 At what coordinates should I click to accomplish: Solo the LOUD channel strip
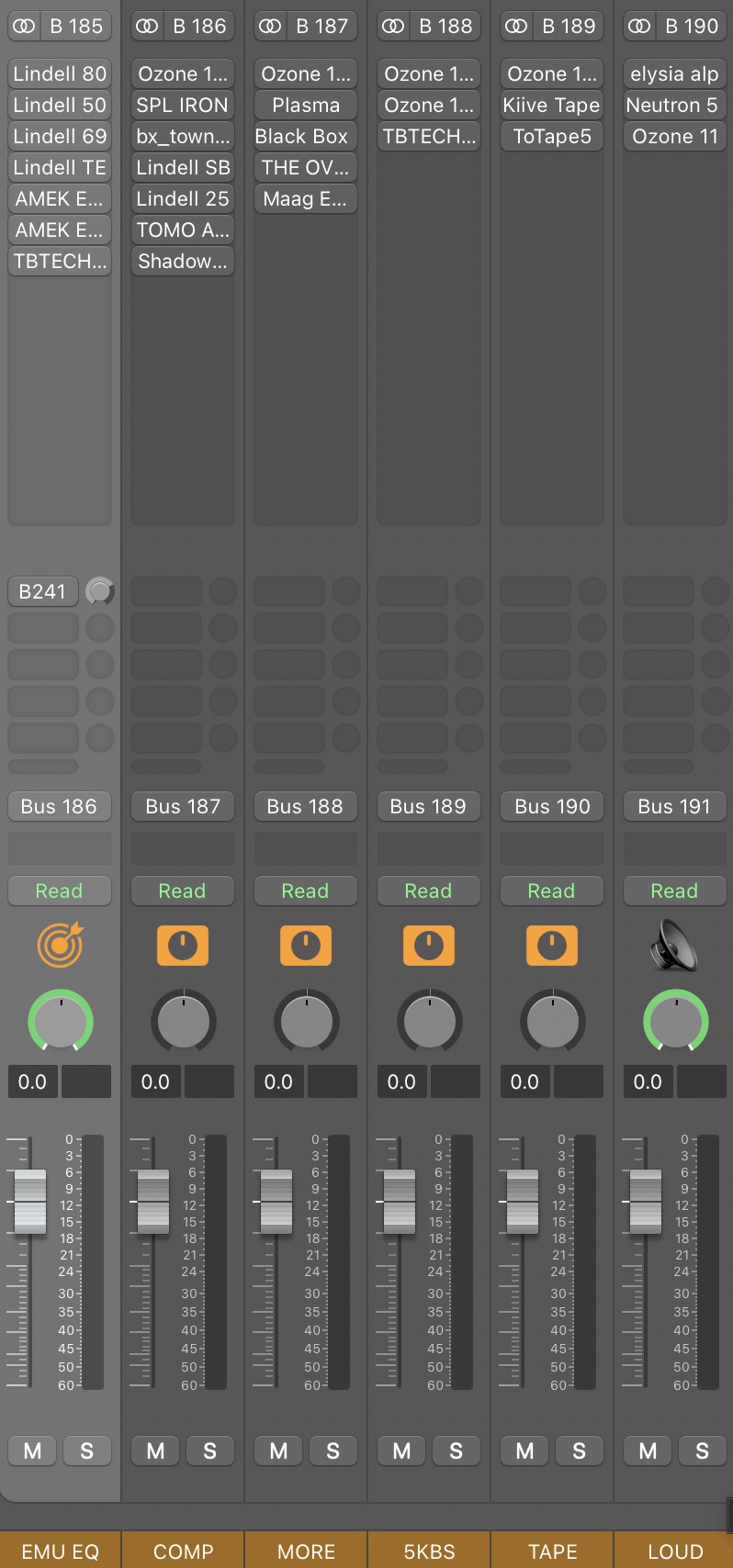coord(703,1450)
